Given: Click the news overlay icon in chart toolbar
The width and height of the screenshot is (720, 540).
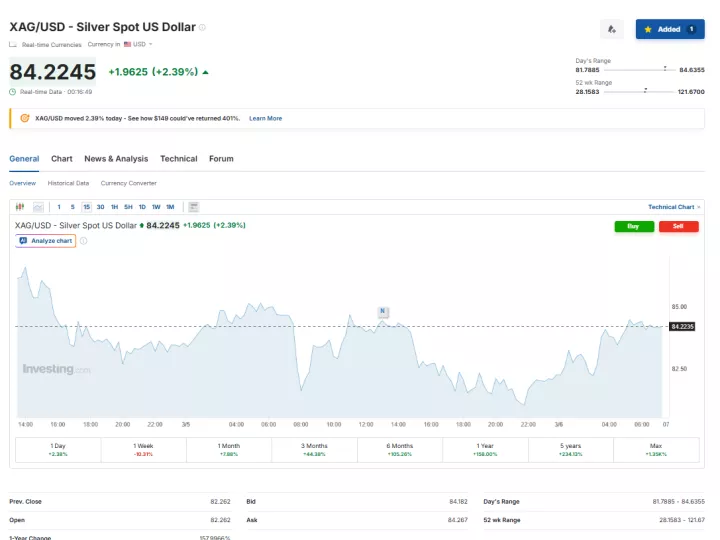Looking at the screenshot, I should (192, 206).
